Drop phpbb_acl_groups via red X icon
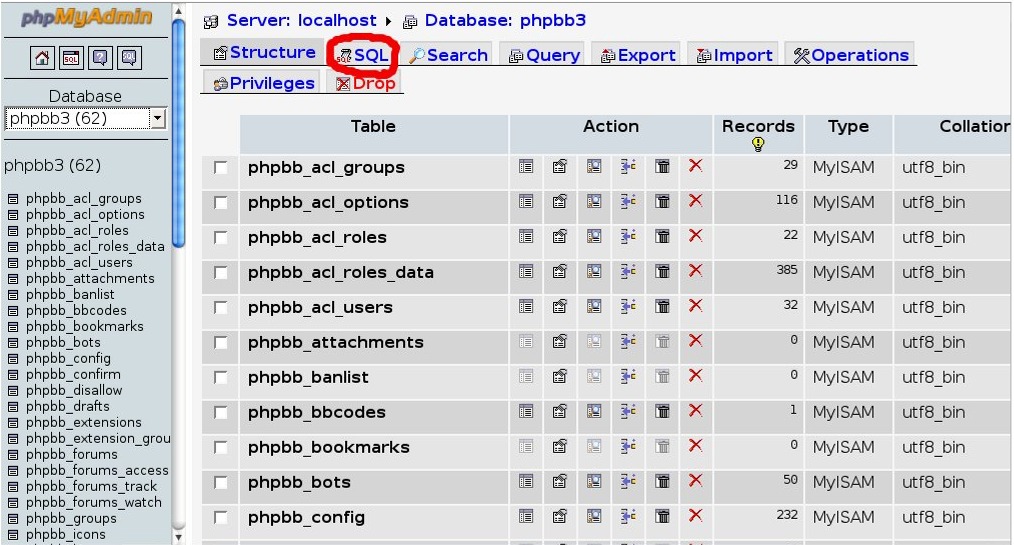The height and width of the screenshot is (545, 1014). coord(696,166)
